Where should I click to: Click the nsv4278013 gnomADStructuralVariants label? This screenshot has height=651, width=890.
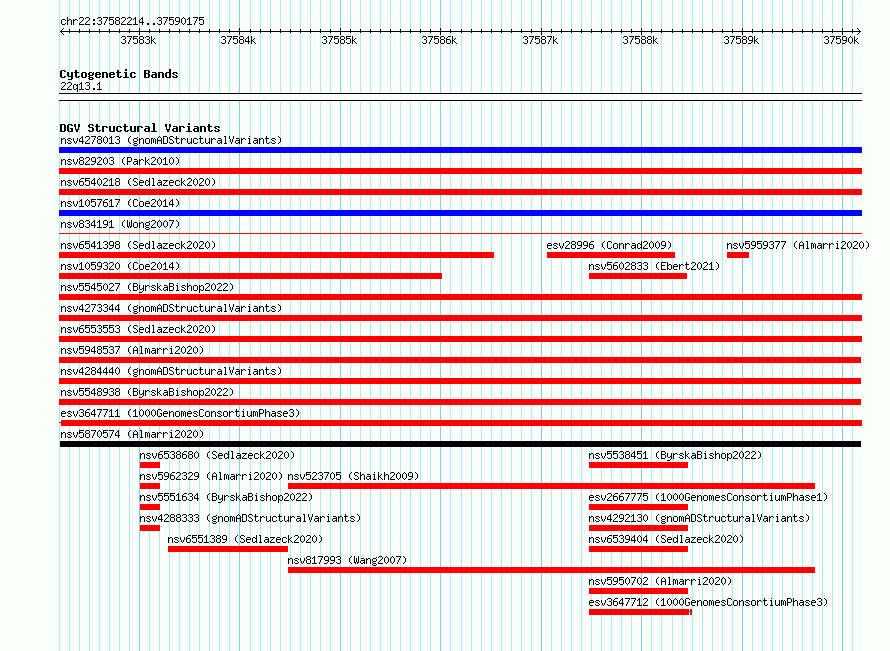(171, 140)
